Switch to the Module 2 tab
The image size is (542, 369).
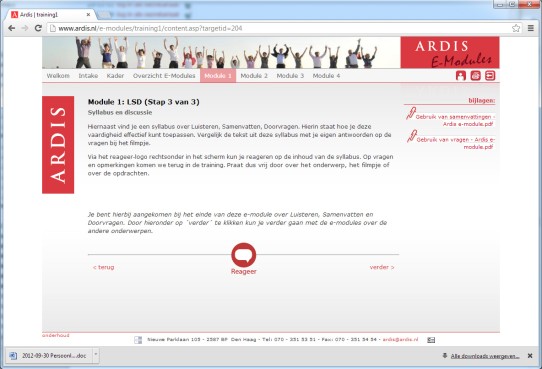(254, 76)
